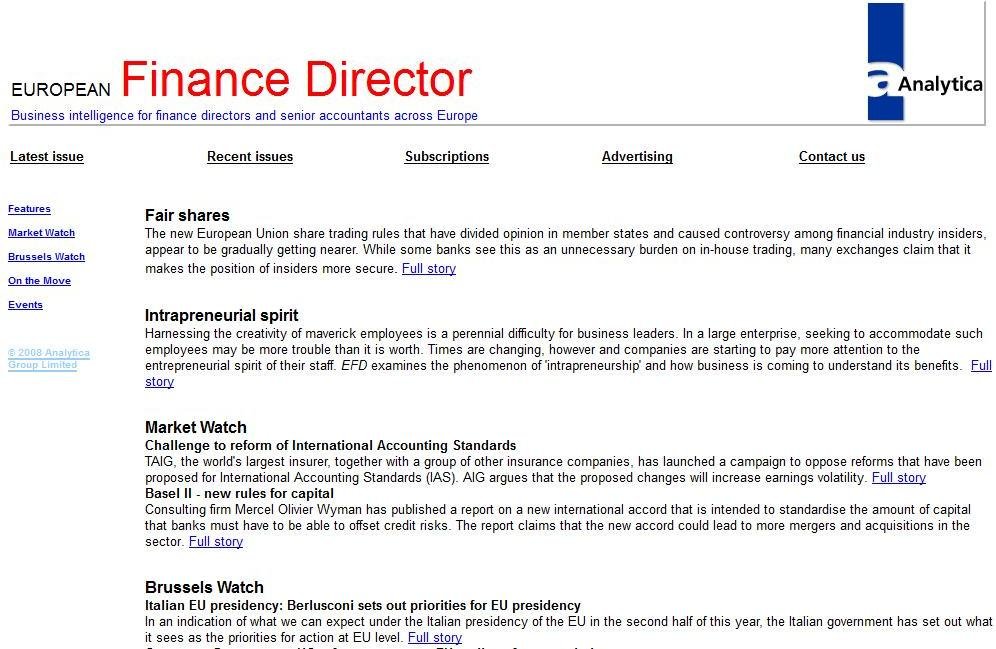Image resolution: width=996 pixels, height=649 pixels.
Task: Read the Fair shares full story
Action: [428, 268]
